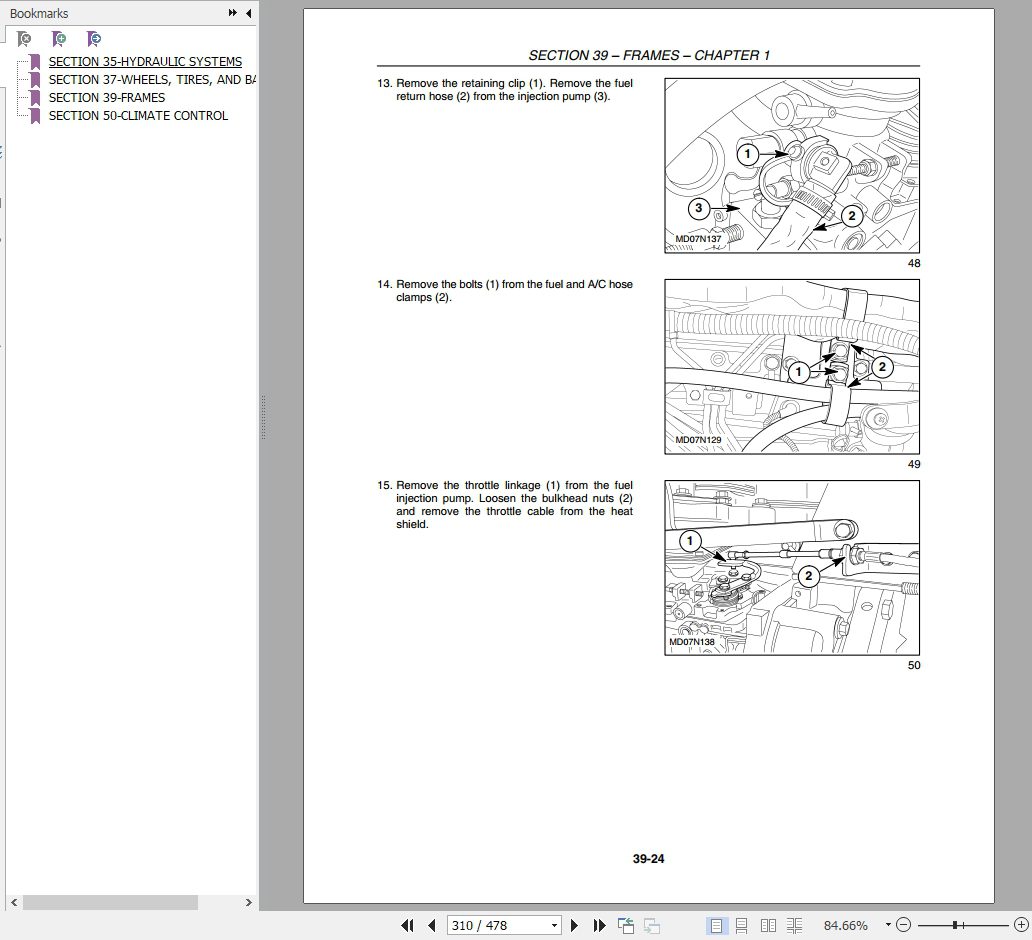Click the delete bookmark icon
The height and width of the screenshot is (940, 1032).
coord(24,38)
